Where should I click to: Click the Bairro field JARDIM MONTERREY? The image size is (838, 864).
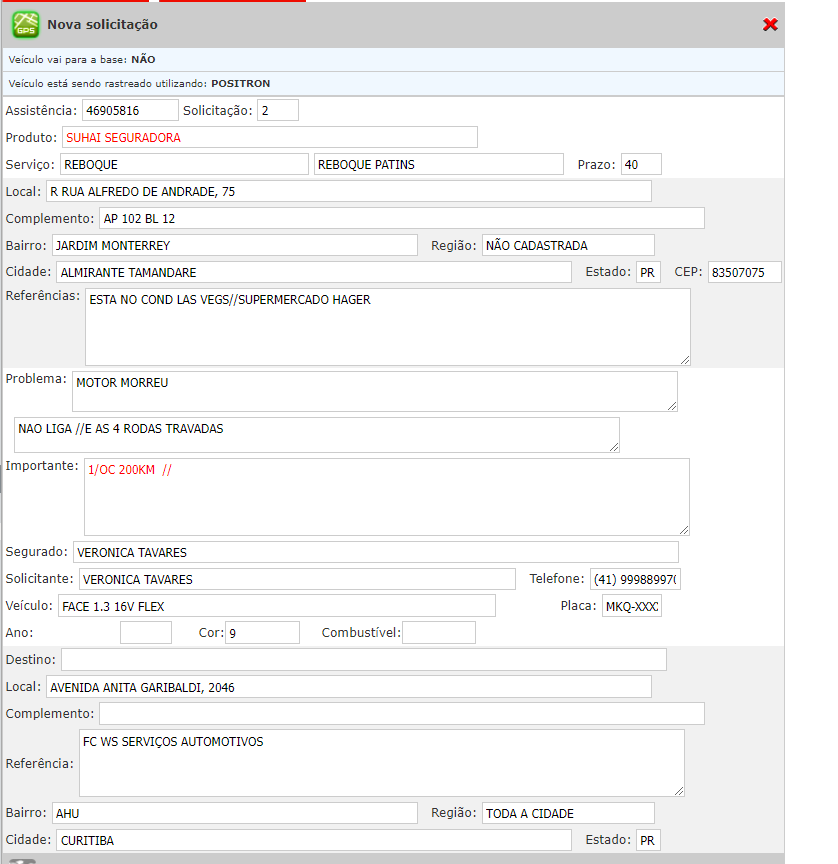point(234,245)
